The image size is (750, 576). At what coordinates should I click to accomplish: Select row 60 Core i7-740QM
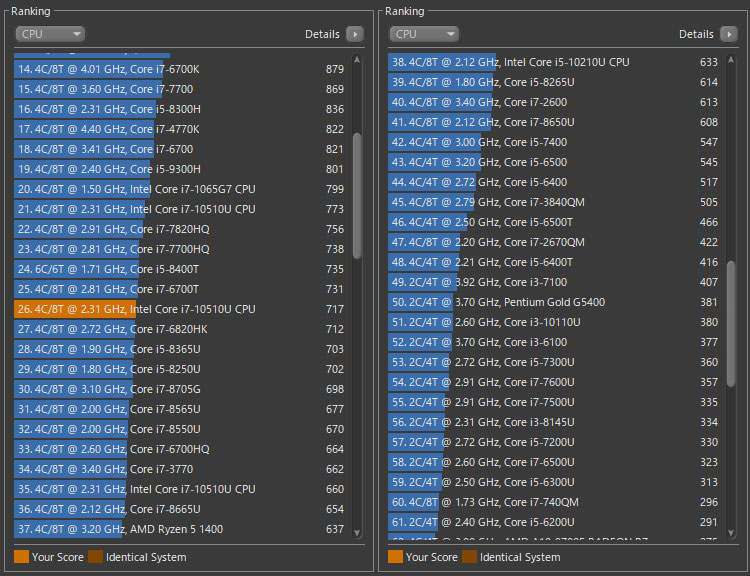pyautogui.click(x=555, y=502)
